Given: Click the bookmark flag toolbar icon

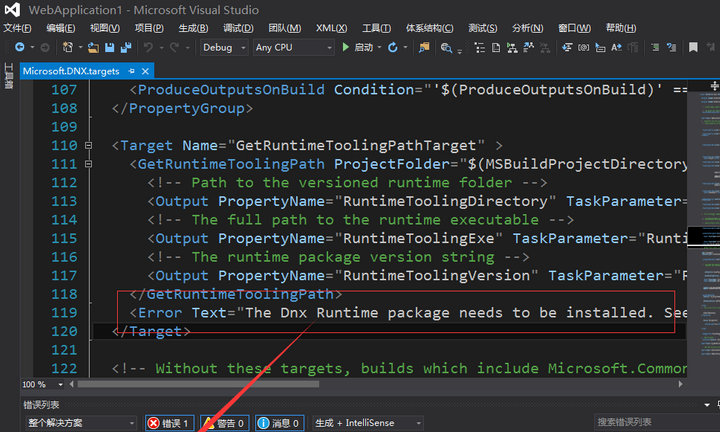Looking at the screenshot, I should (x=693, y=47).
